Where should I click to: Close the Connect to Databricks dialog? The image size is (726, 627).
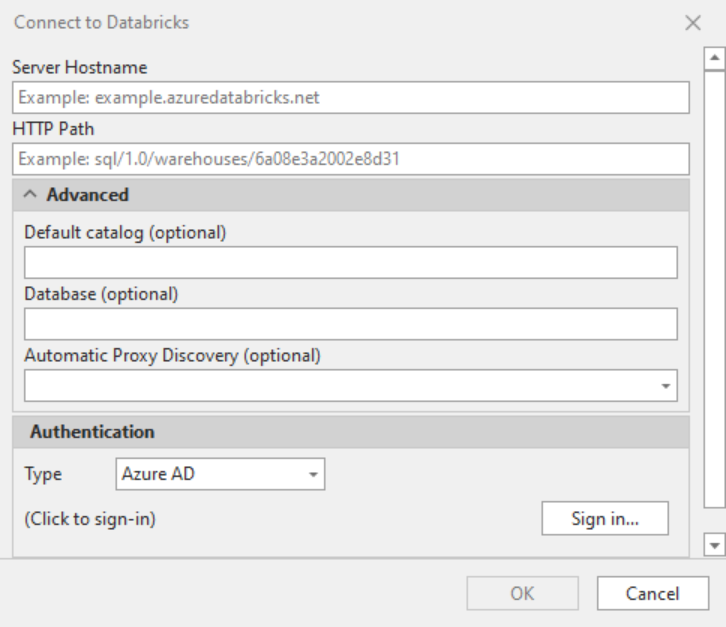[x=693, y=23]
